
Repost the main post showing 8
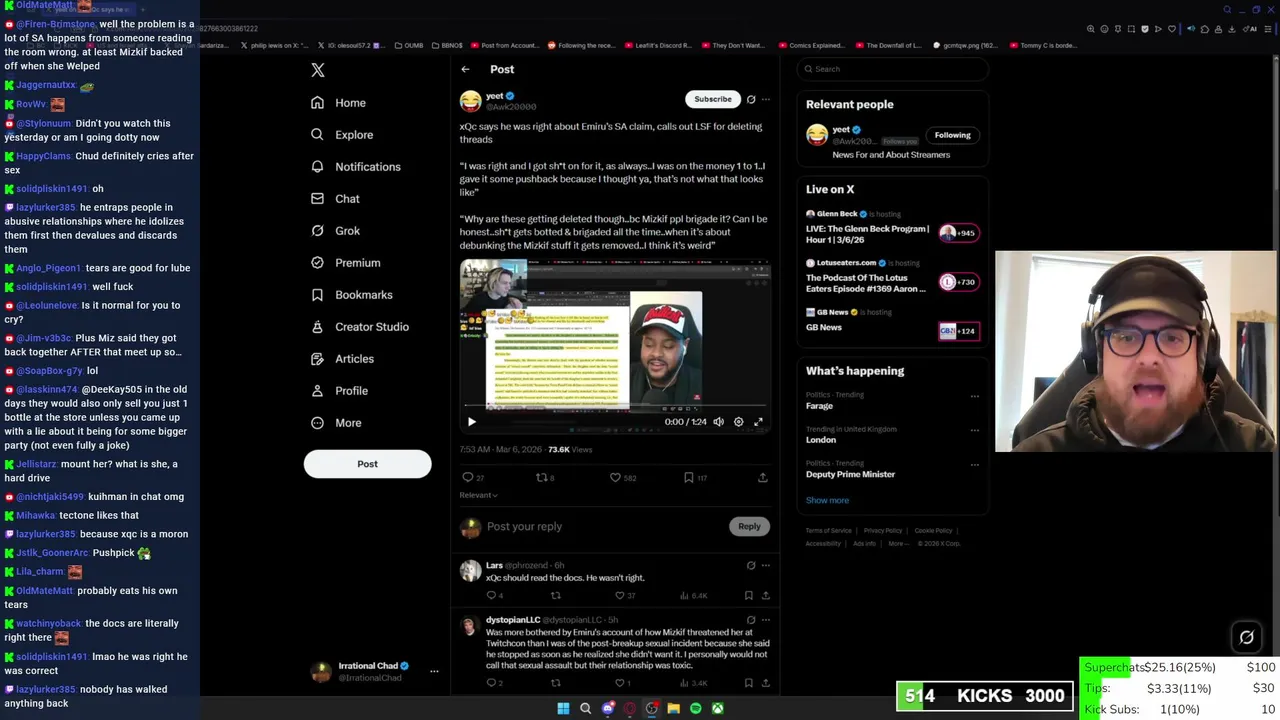pyautogui.click(x=545, y=478)
